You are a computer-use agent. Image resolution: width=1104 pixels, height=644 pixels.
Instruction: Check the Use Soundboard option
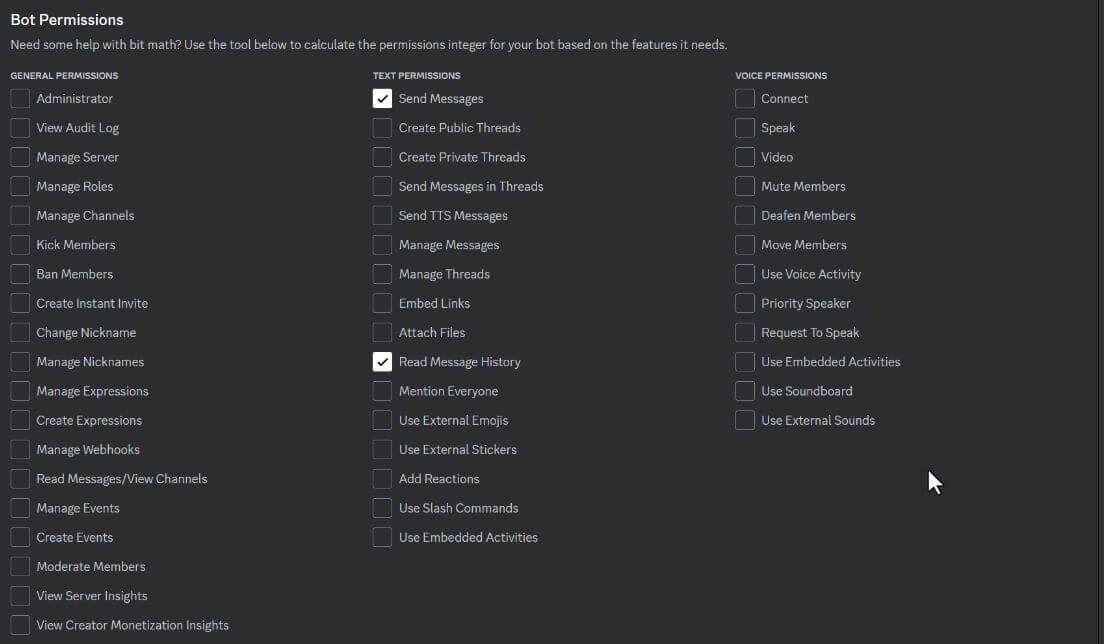point(744,391)
